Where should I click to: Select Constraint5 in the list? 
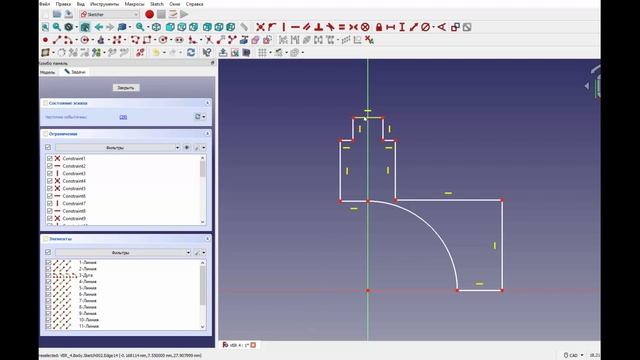[x=74, y=189]
